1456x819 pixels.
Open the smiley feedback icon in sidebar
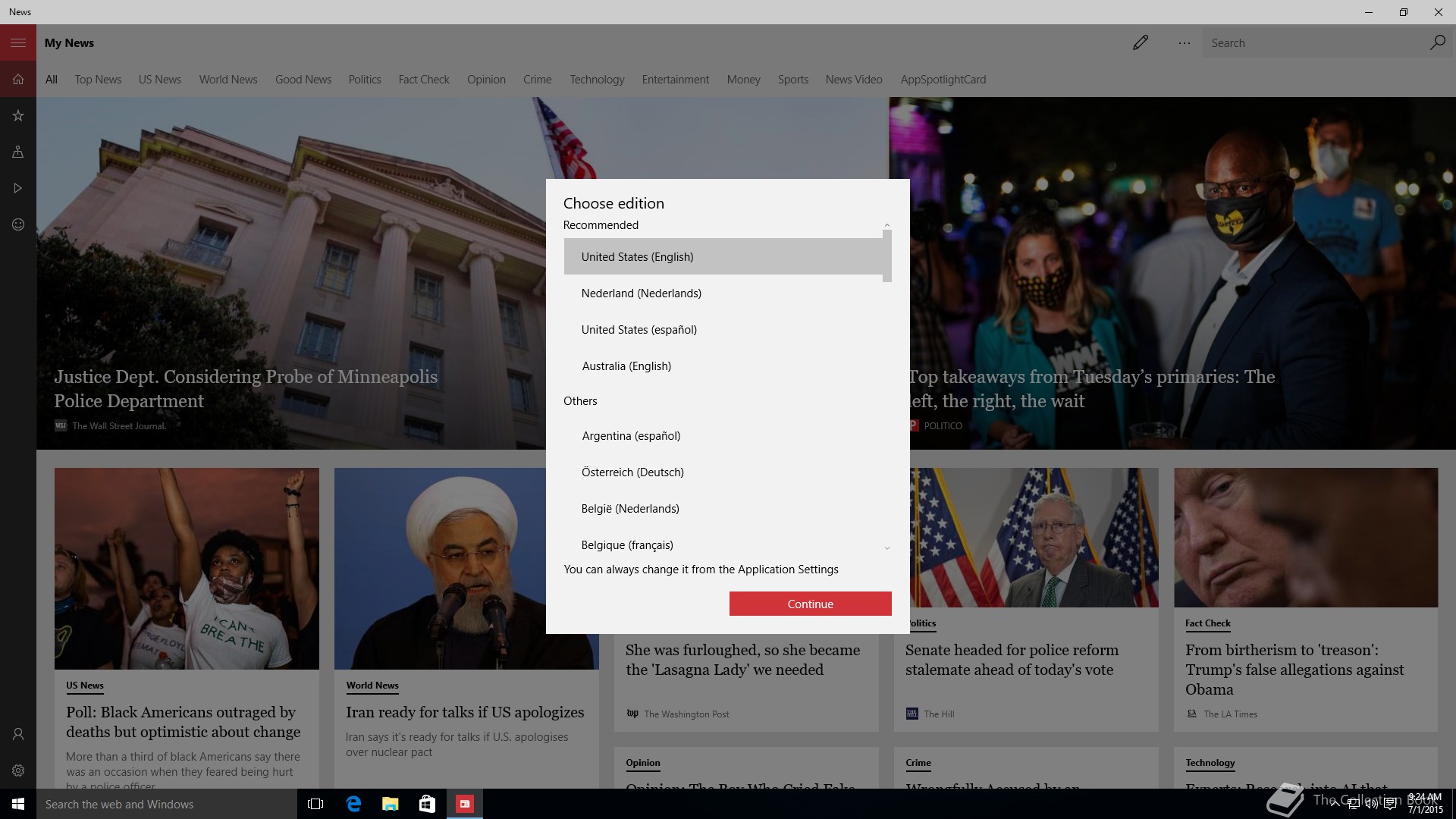click(18, 224)
